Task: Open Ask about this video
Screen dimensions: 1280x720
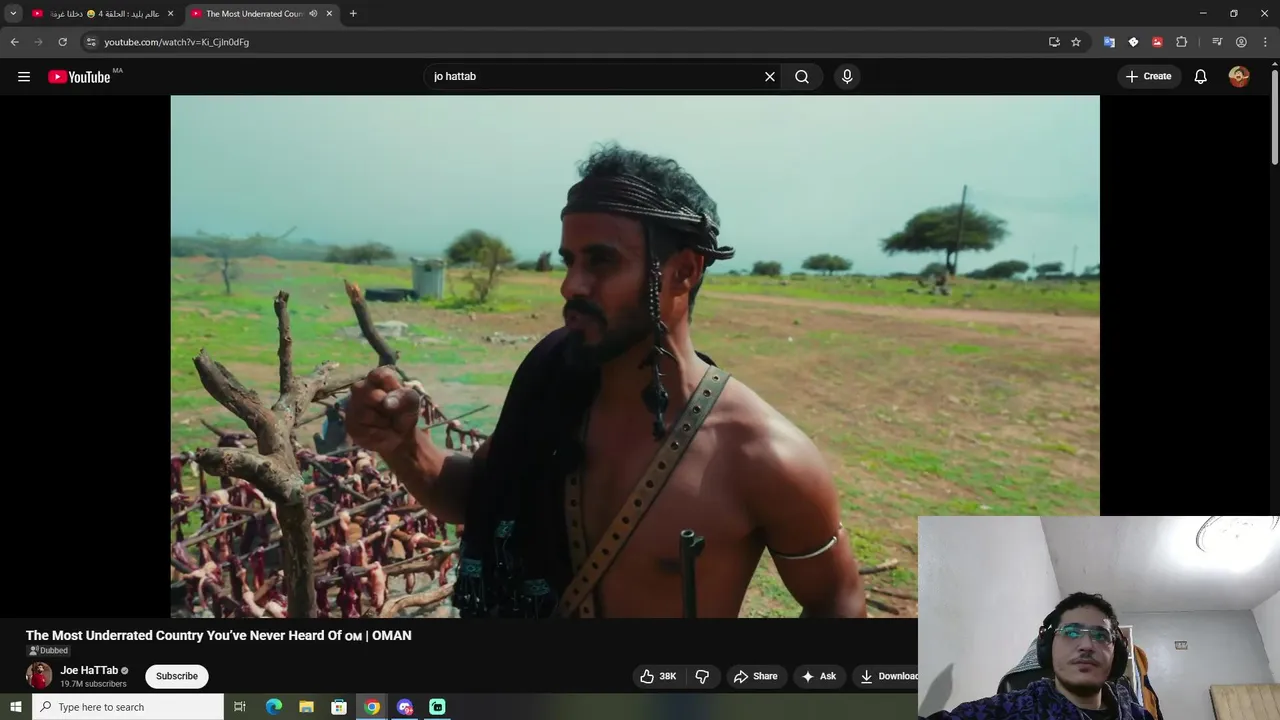Action: point(819,676)
